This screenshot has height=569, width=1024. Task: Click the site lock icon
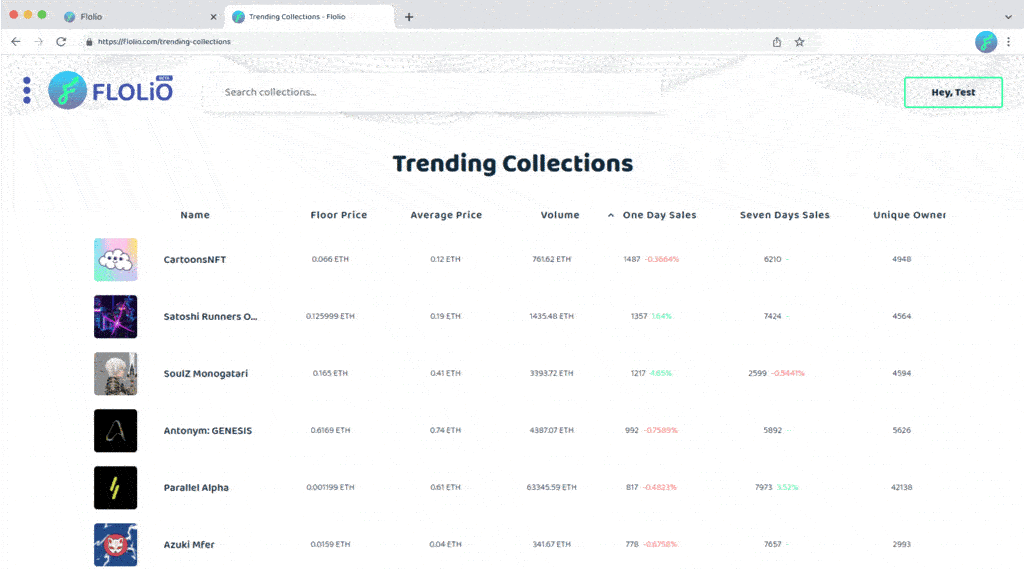point(89,42)
